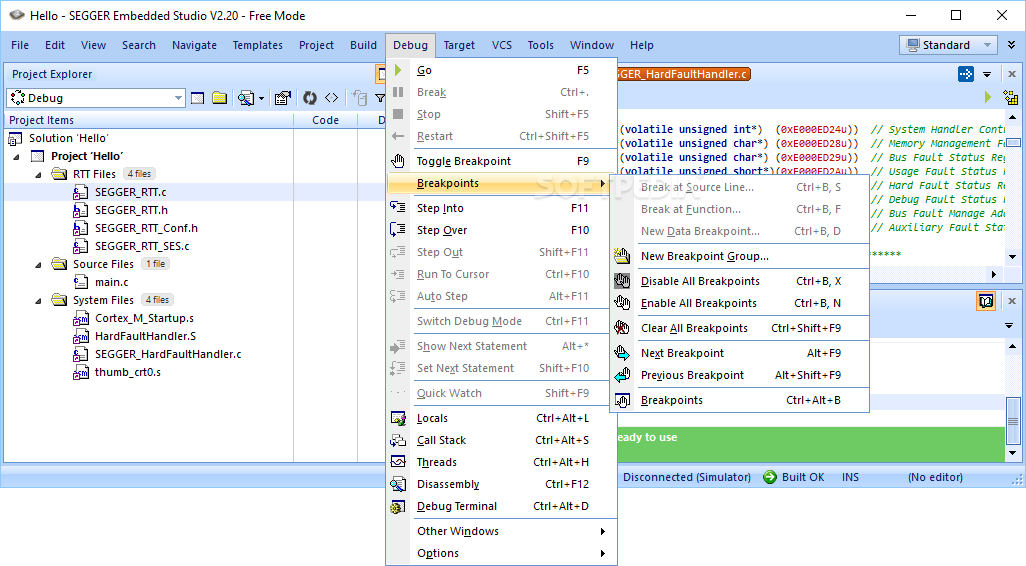
Task: Select main.c in Project Explorer
Action: pyautogui.click(x=111, y=282)
